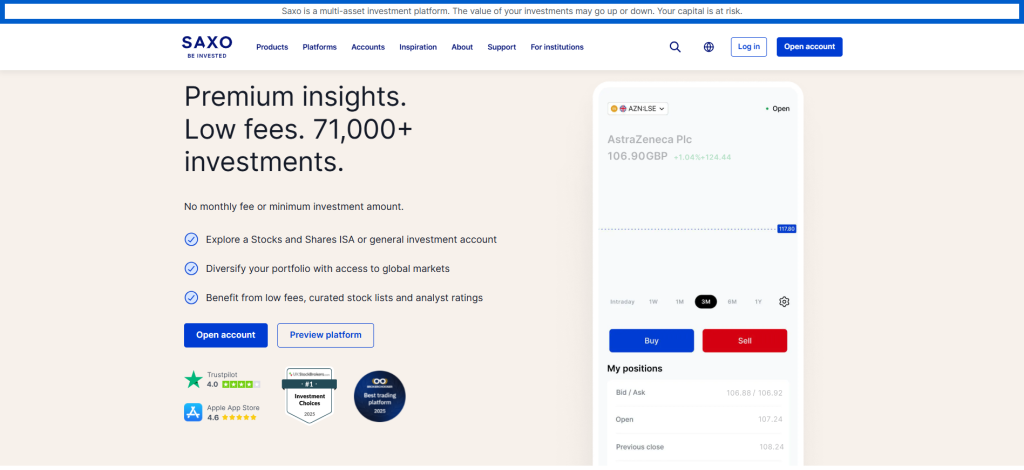Screen dimensions: 1024x470
Task: Click the Best trading platform 2025 badge
Action: click(380, 396)
